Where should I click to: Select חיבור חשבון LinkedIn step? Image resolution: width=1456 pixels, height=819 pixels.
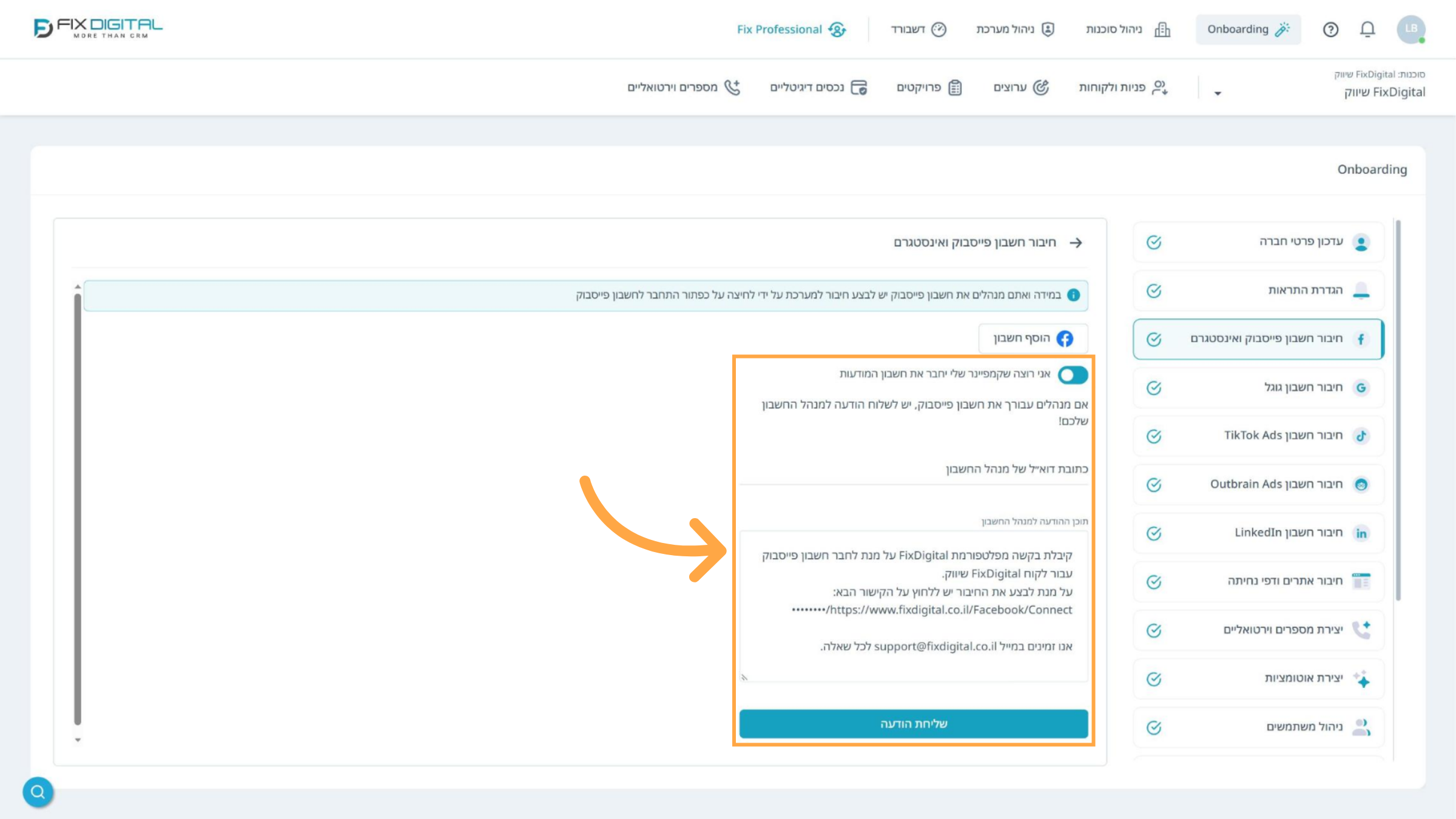pos(1258,533)
